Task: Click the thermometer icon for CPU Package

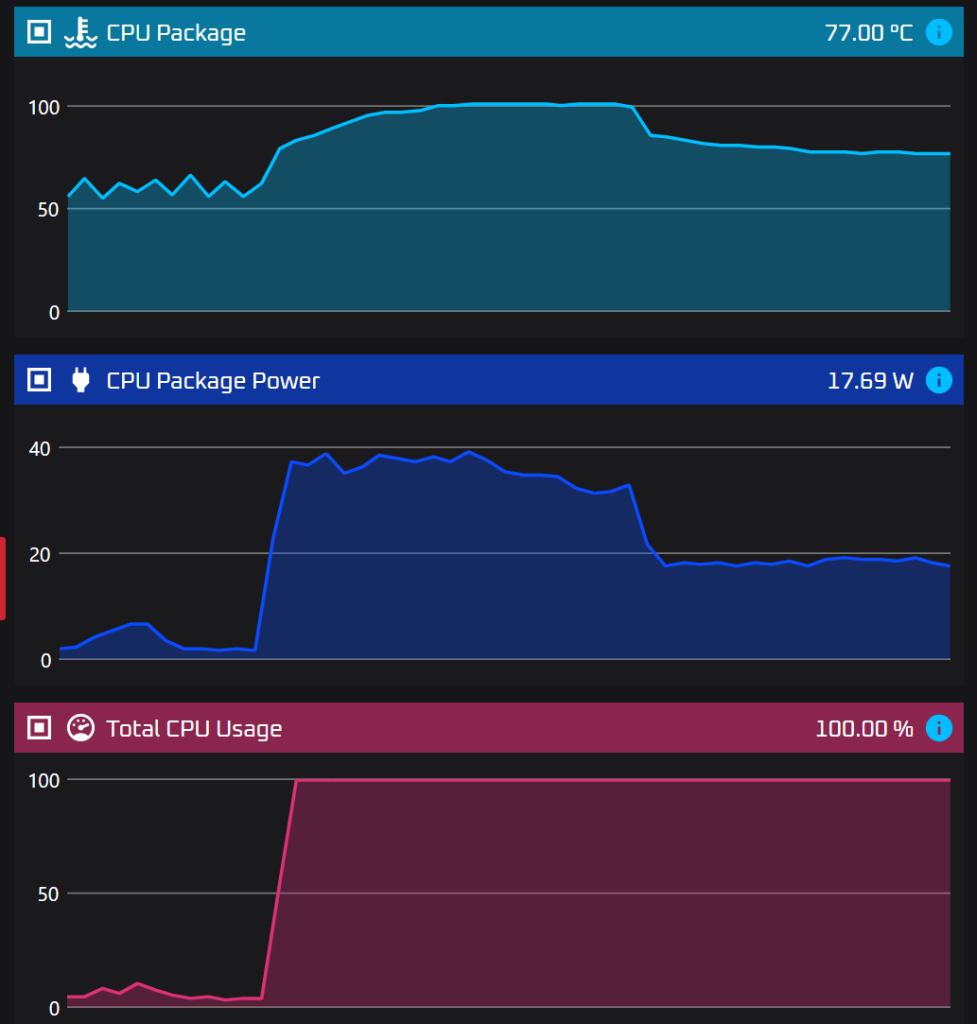Action: [80, 33]
